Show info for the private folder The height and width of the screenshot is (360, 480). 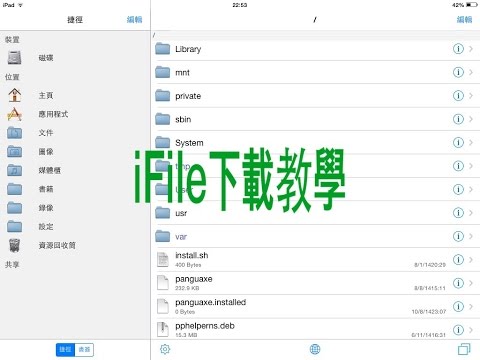click(458, 96)
